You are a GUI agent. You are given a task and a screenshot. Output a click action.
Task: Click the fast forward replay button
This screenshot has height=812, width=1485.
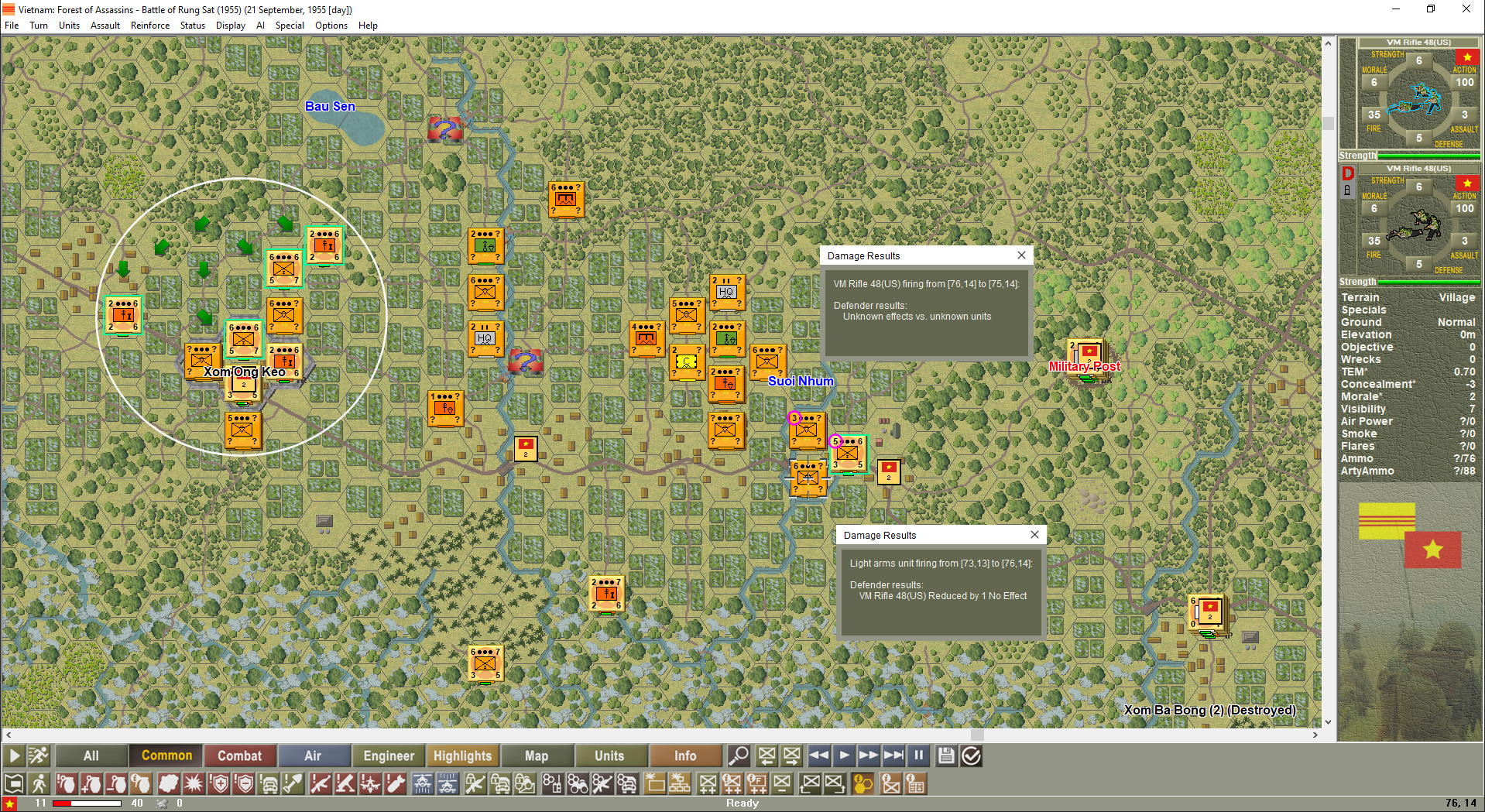(869, 755)
